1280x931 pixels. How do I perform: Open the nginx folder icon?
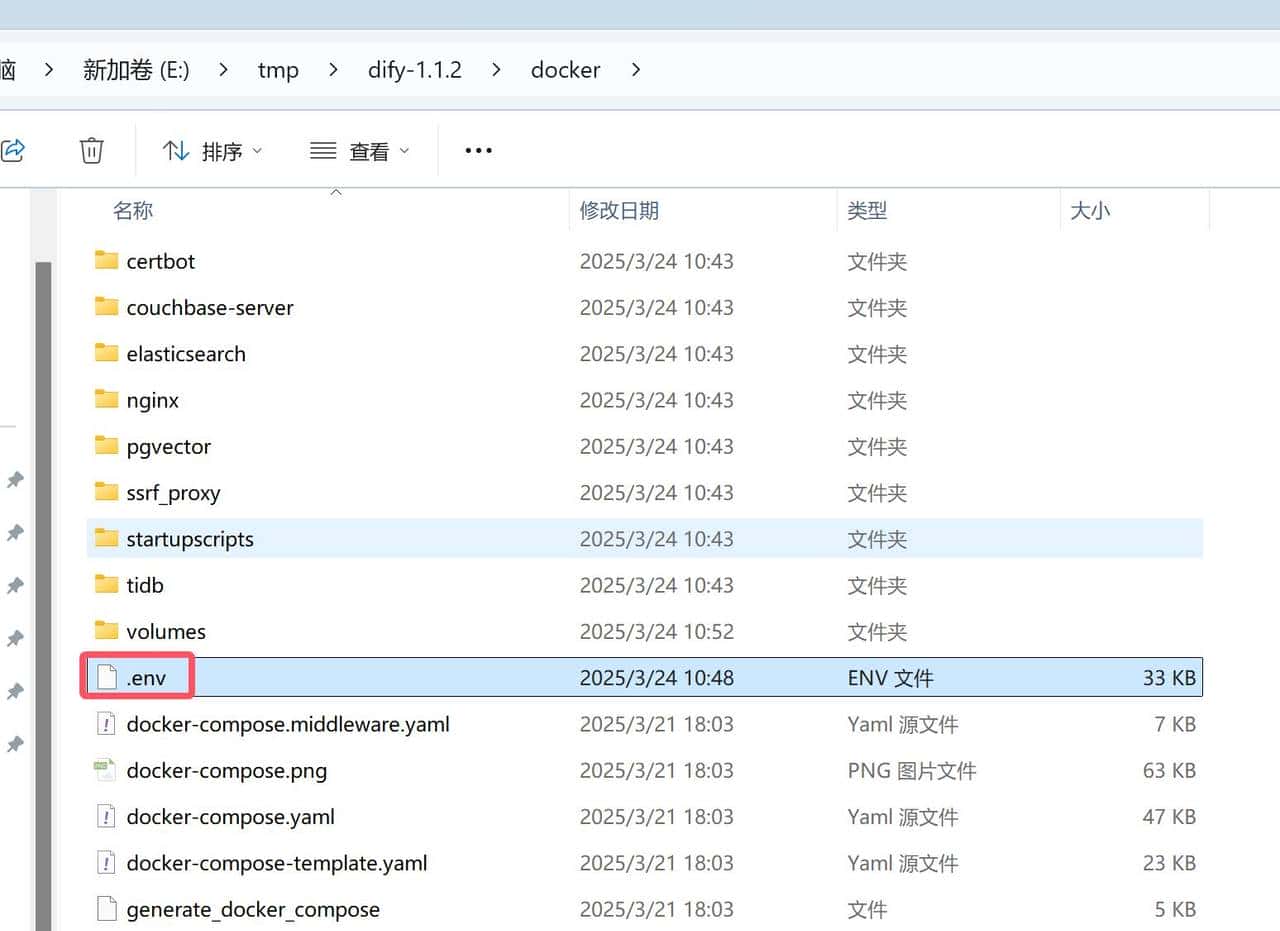[x=106, y=399]
